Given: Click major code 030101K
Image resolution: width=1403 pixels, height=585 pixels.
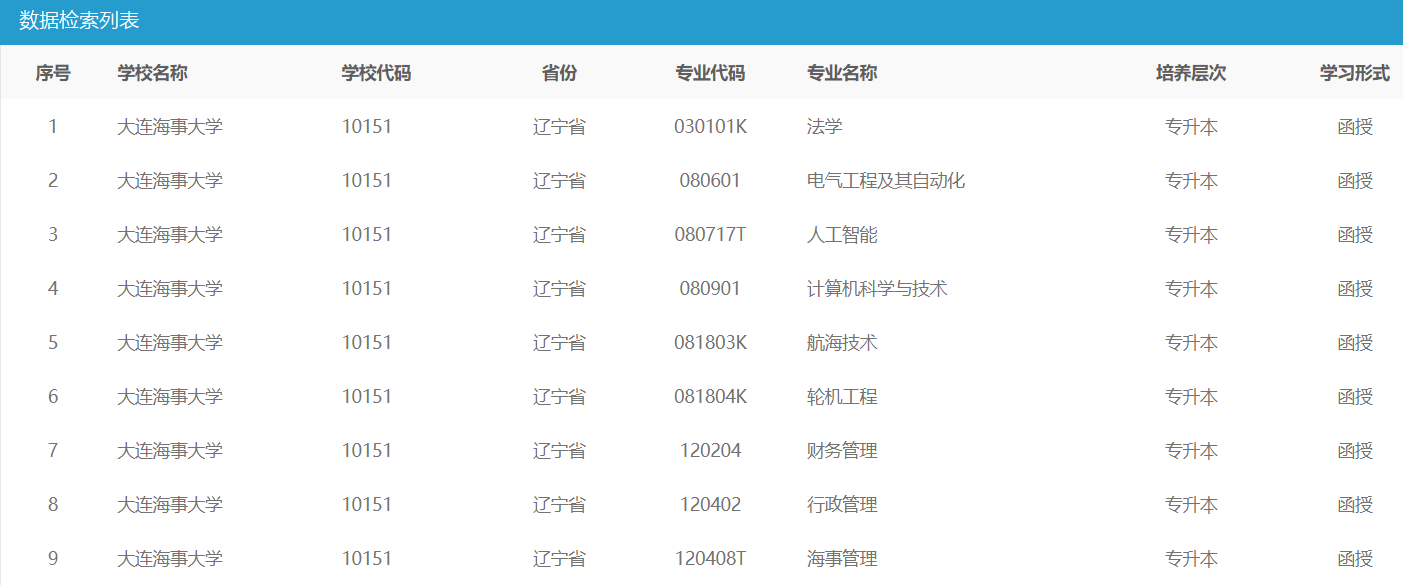Looking at the screenshot, I should [x=710, y=127].
